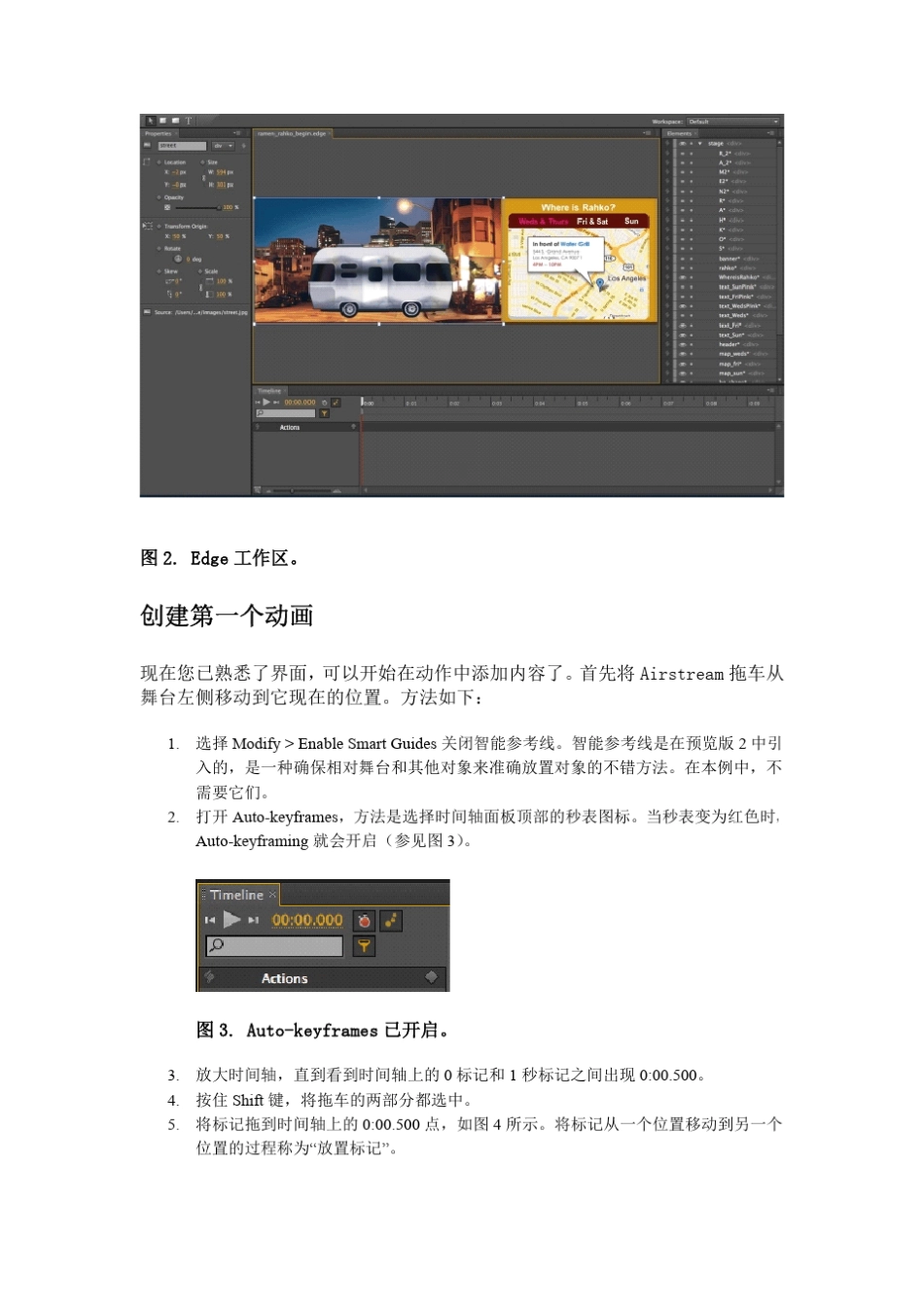The width and height of the screenshot is (924, 1307).
Task: Click the Airstream trailer image on stage
Action: tap(382, 279)
